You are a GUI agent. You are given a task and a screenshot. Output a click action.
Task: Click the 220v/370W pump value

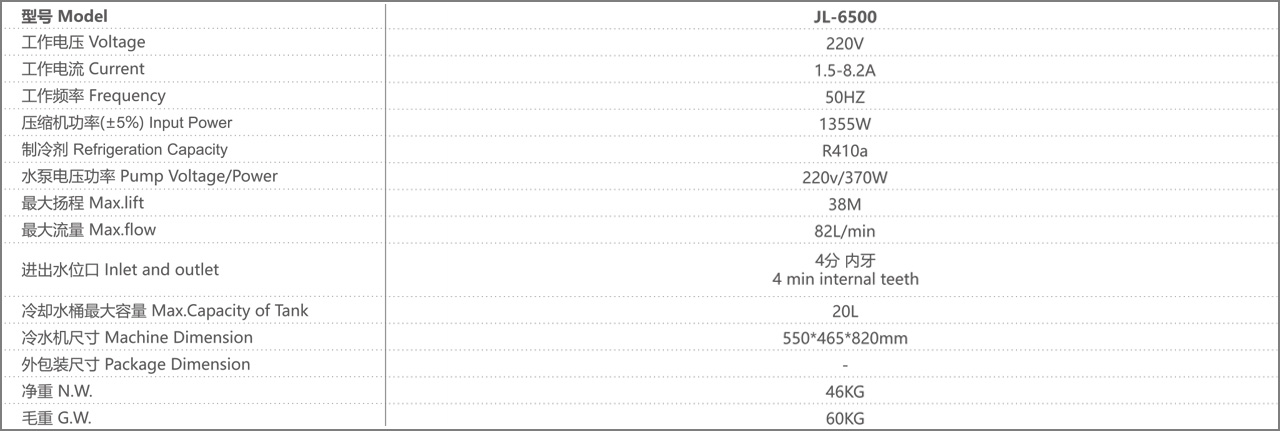click(845, 178)
